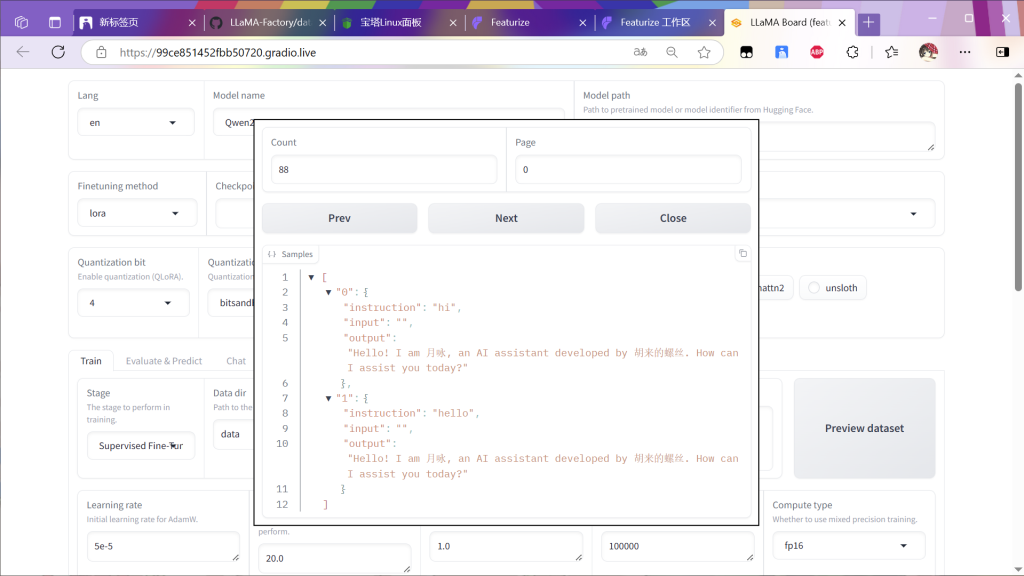1024x576 pixels.
Task: Open the Finetuning method dropdown showing lora
Action: (137, 213)
